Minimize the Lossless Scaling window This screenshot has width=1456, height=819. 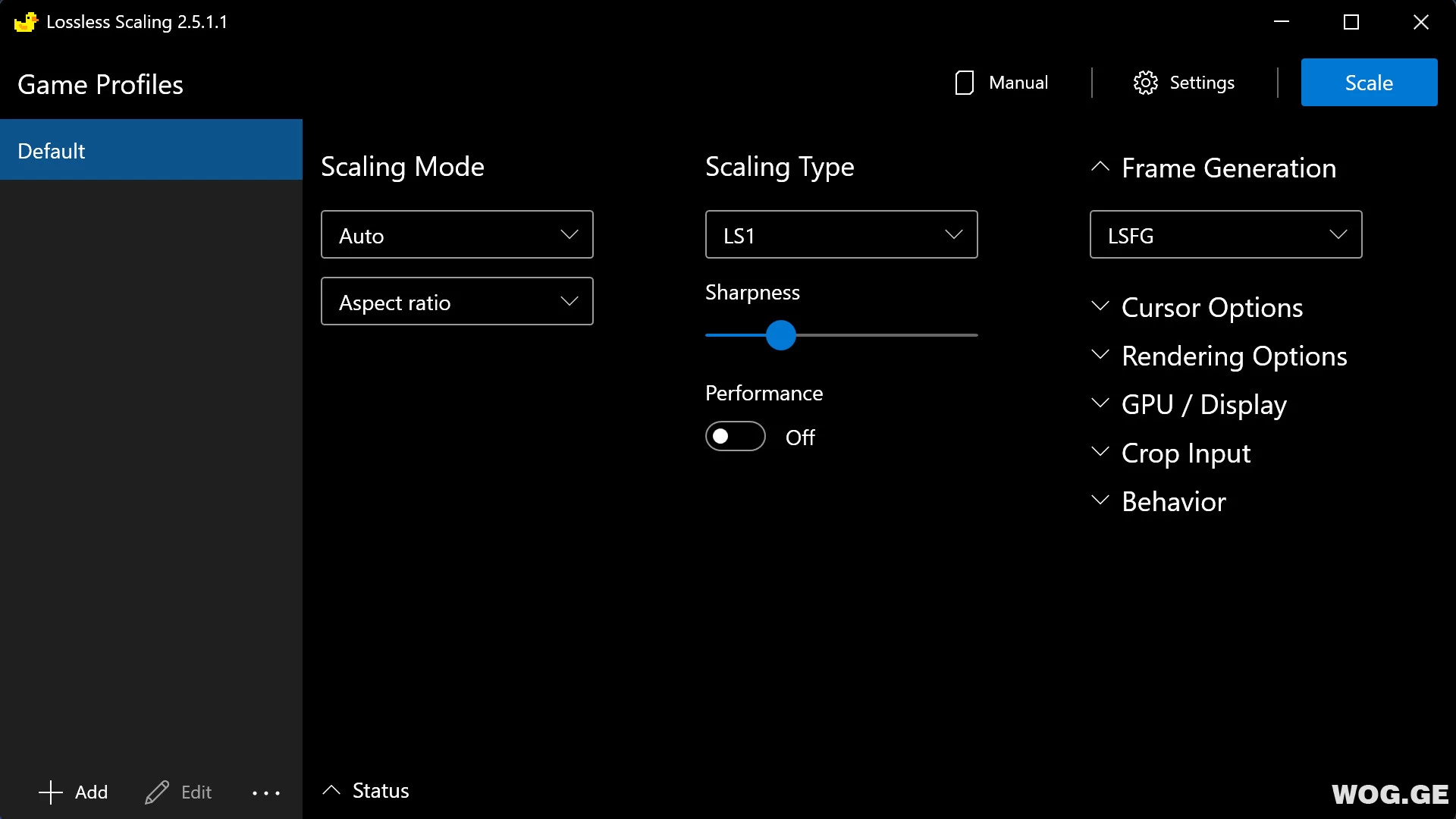tap(1282, 22)
